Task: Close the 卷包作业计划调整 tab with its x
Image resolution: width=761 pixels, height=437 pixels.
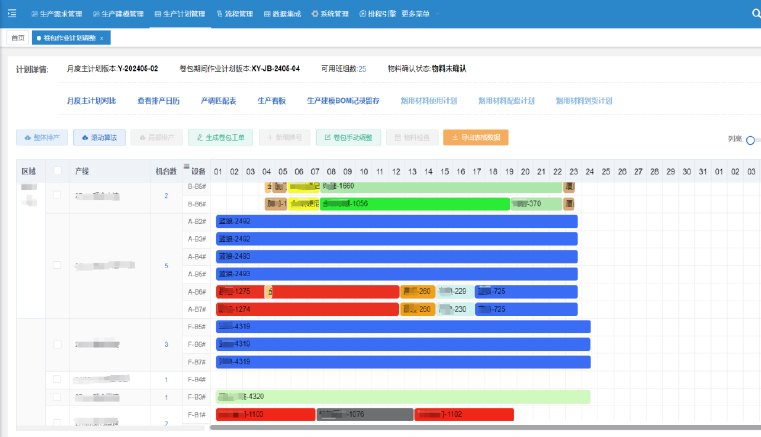Action: pyautogui.click(x=101, y=38)
